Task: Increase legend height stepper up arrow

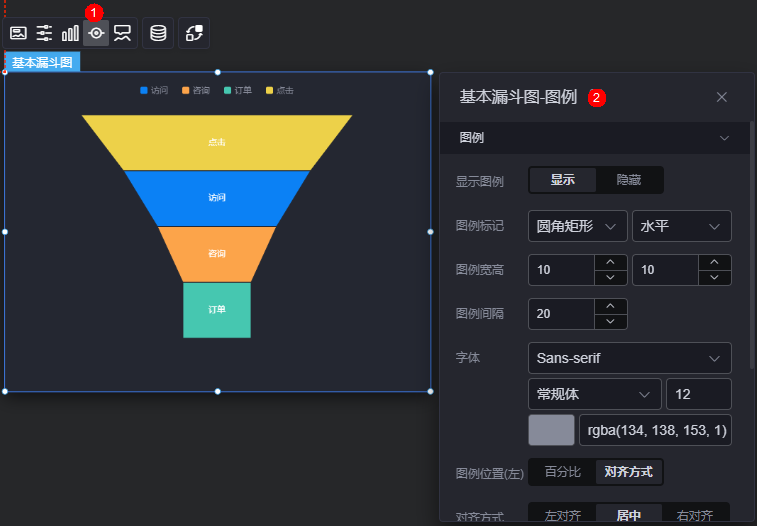Action: click(715, 262)
